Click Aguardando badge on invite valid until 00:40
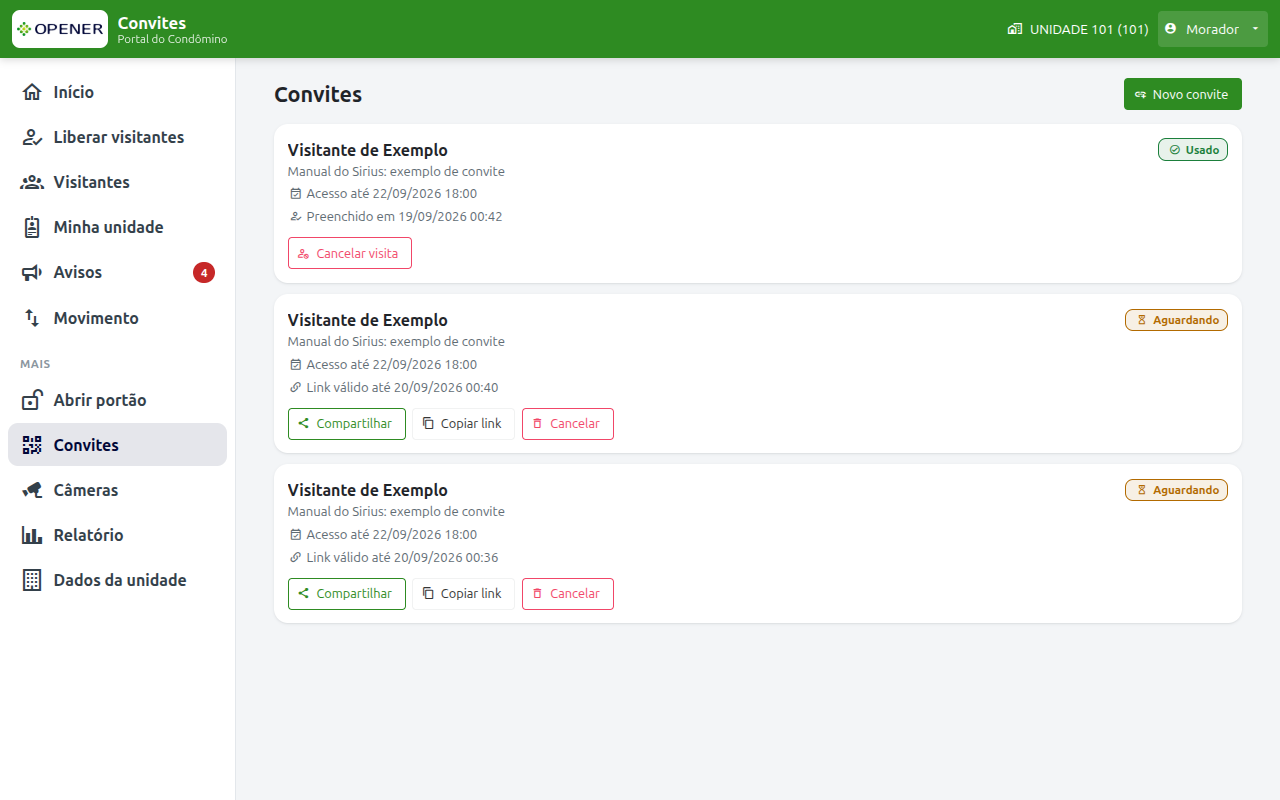This screenshot has width=1280, height=800. (x=1176, y=320)
